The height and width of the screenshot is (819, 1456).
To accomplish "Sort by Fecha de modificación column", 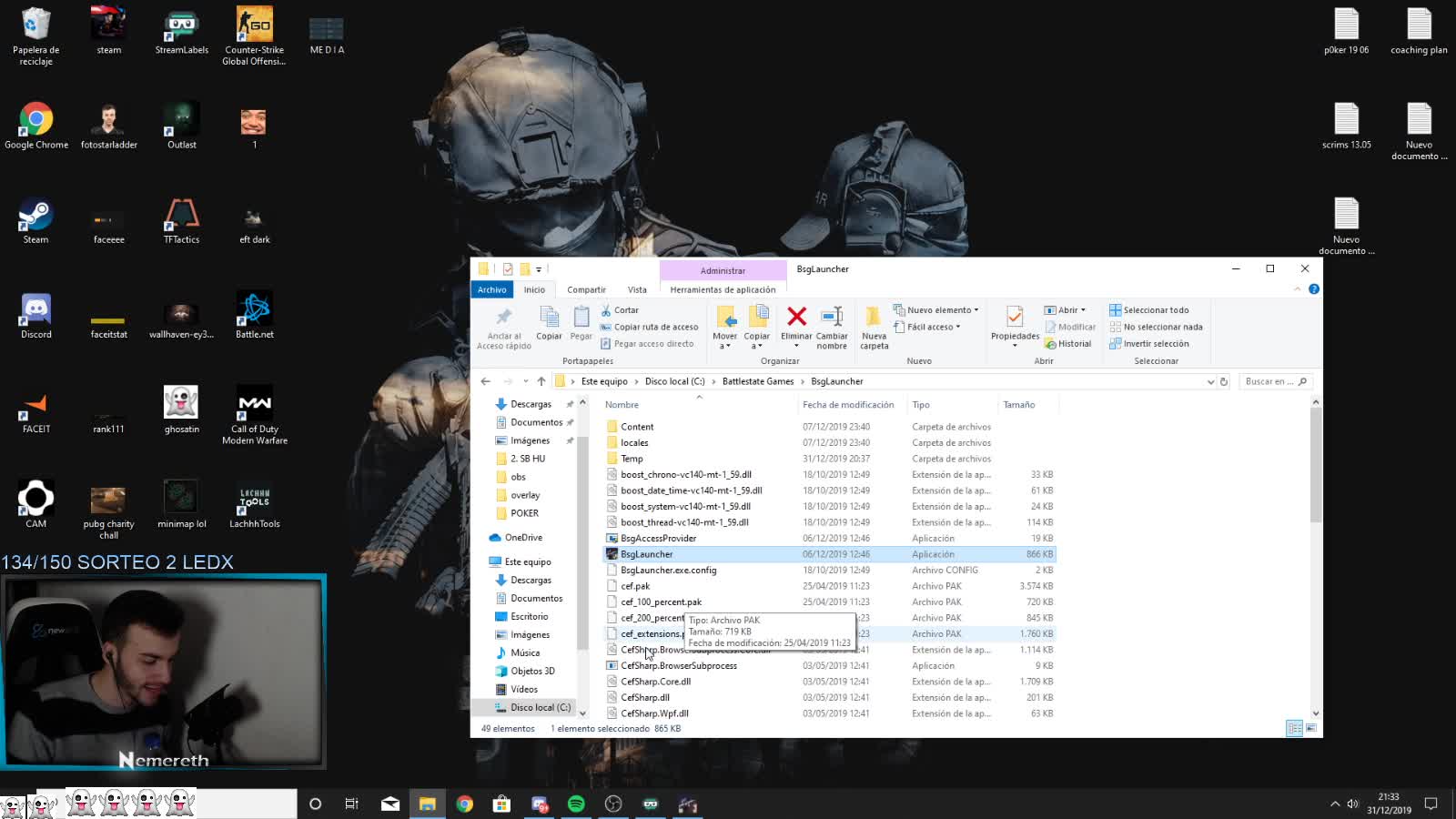I will 848,405.
